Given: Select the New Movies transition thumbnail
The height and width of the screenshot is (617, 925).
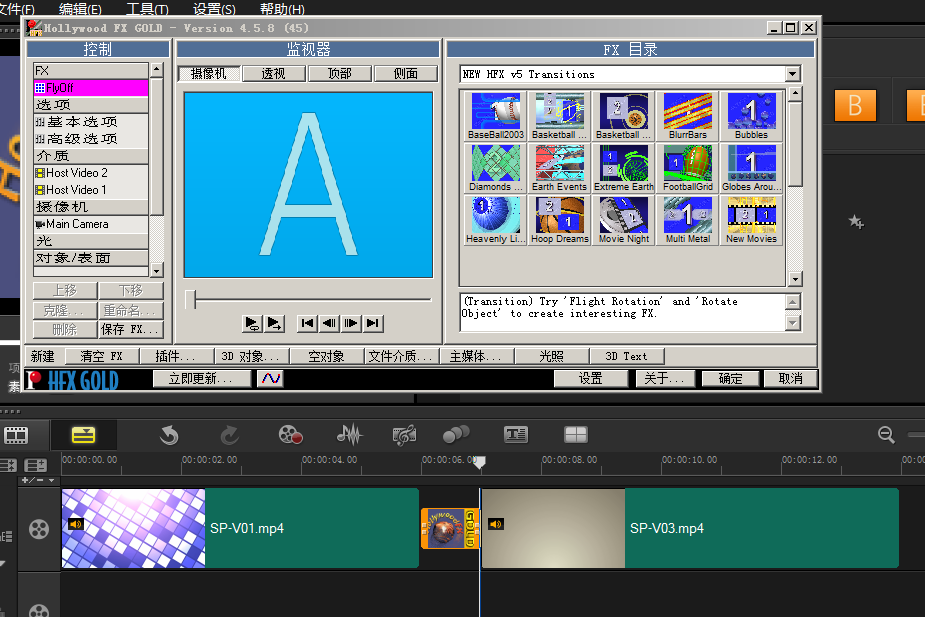Looking at the screenshot, I should [x=752, y=220].
